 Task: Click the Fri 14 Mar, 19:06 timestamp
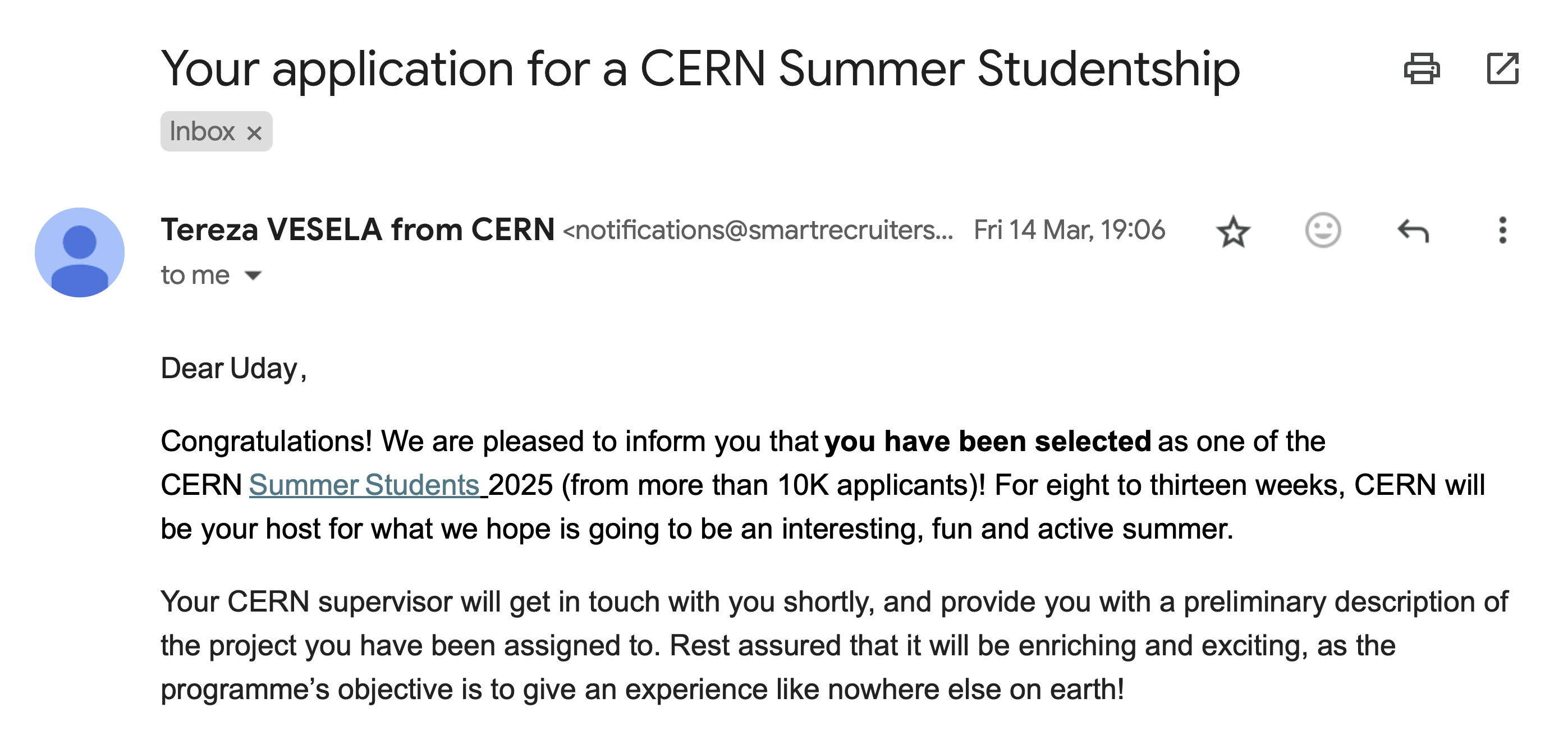1069,230
